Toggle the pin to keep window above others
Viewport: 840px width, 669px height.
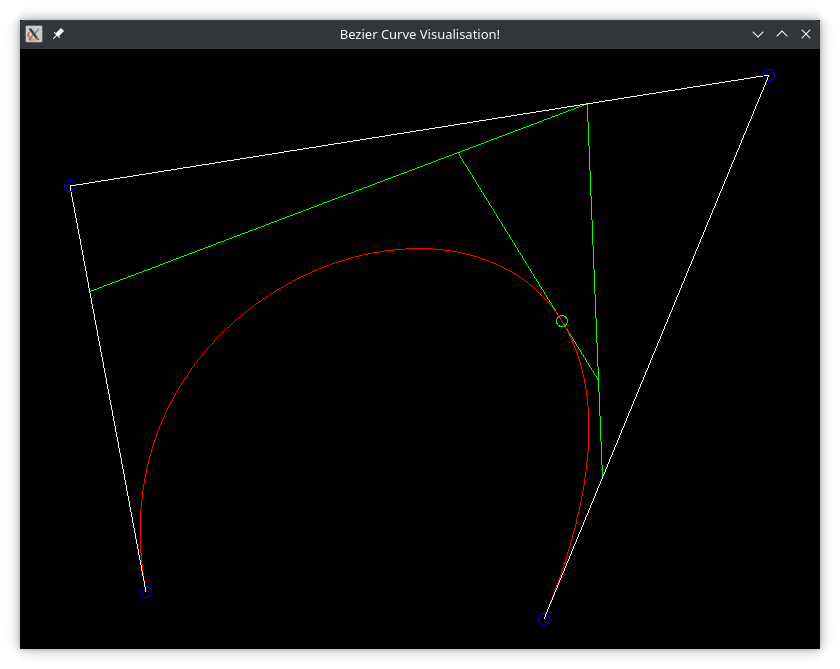pyautogui.click(x=57, y=33)
